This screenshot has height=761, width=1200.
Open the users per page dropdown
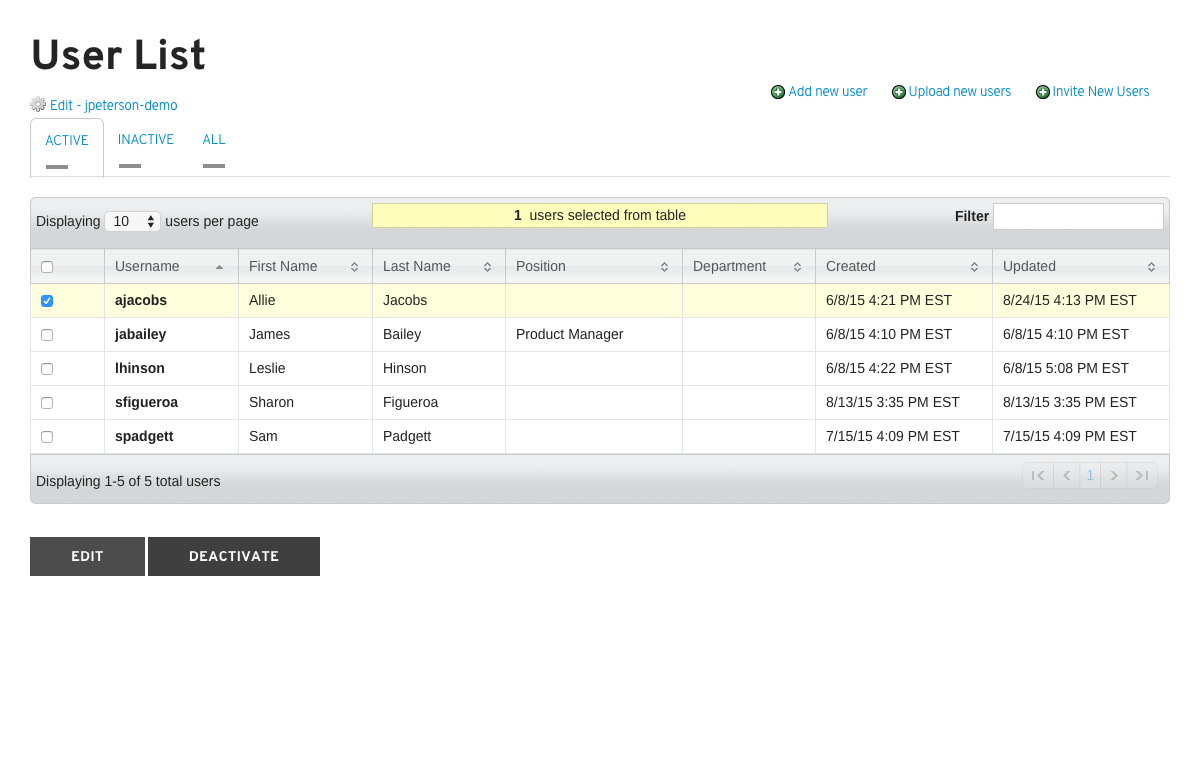tap(132, 221)
